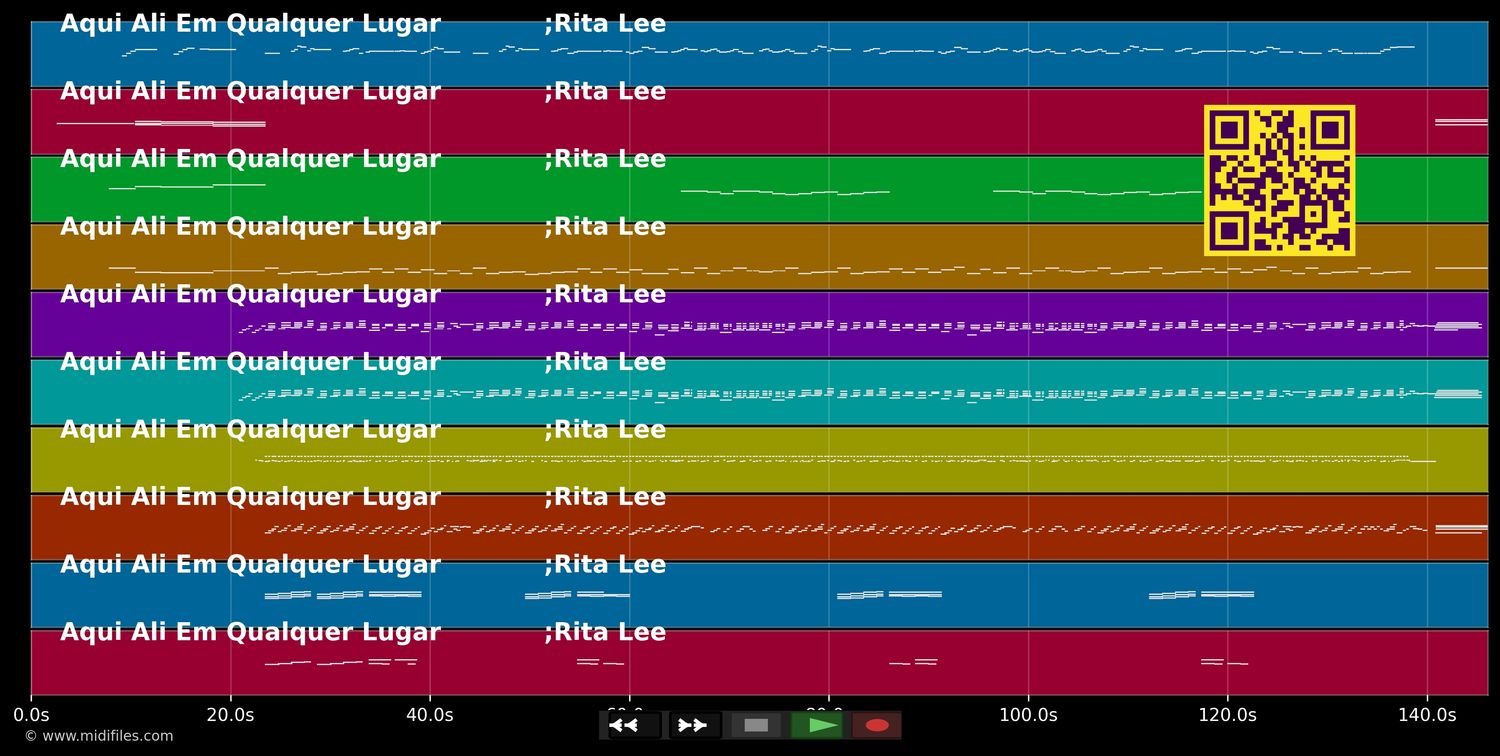
Task: Click the 120.0s time axis label
Action: pyautogui.click(x=1227, y=715)
